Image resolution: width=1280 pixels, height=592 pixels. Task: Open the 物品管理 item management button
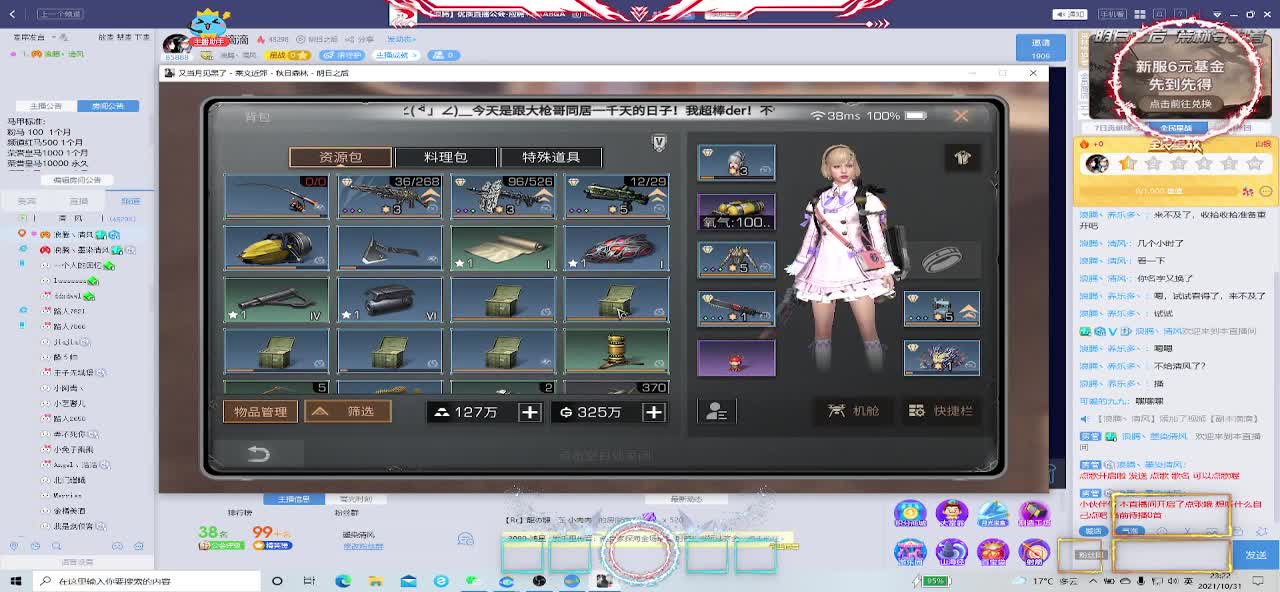click(x=260, y=411)
